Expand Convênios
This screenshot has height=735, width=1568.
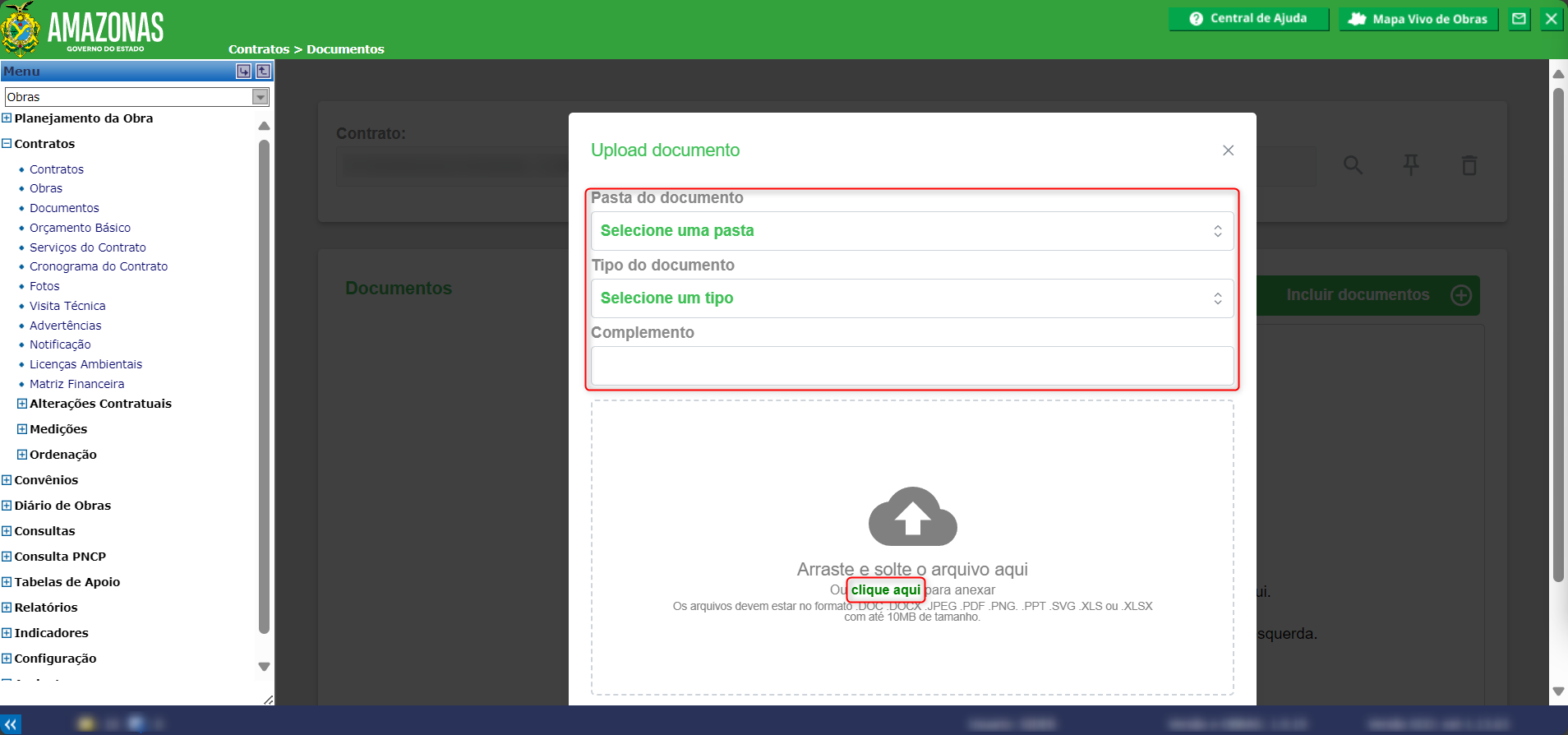7,480
